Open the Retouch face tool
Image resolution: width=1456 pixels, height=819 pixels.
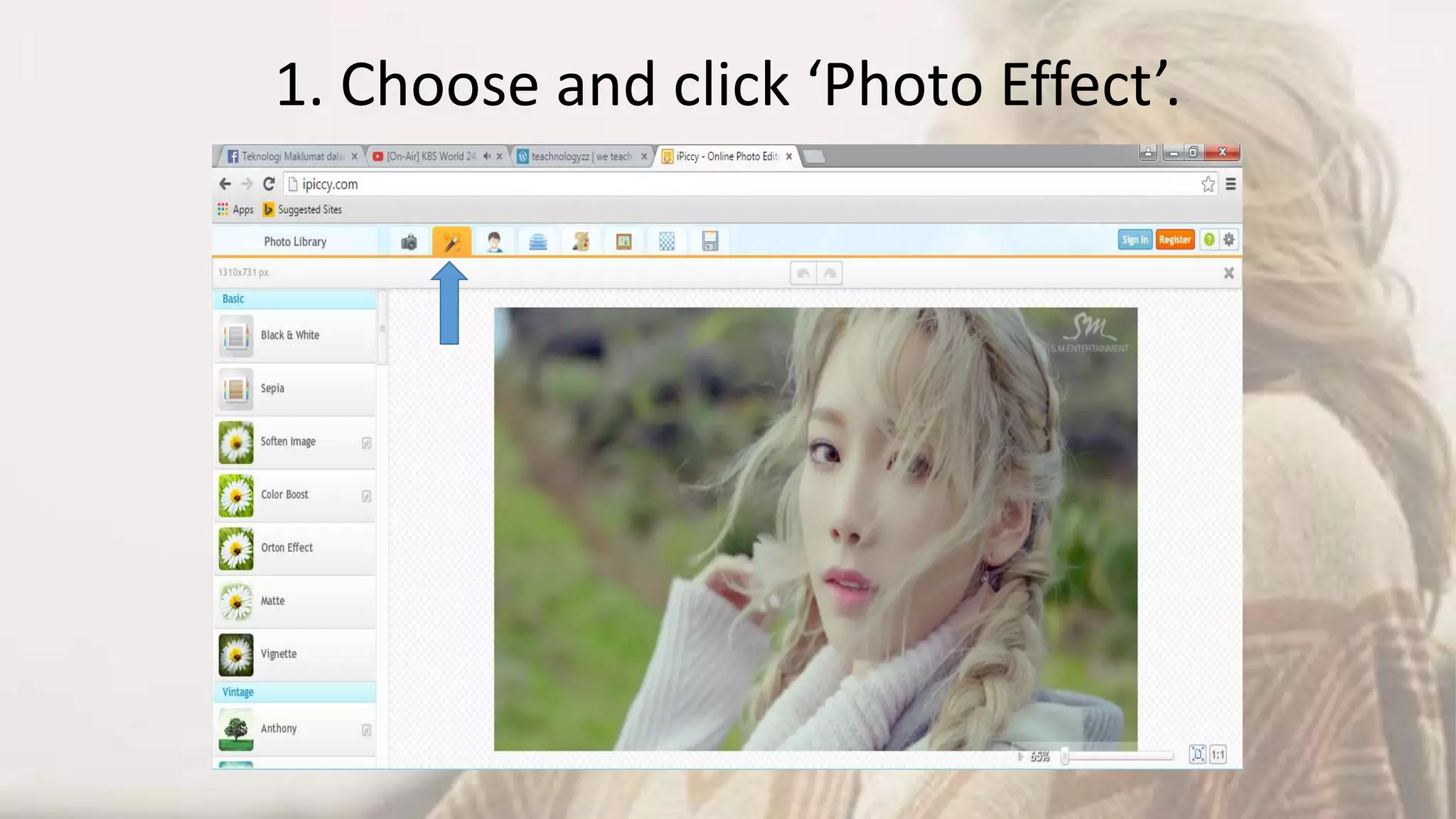coord(494,242)
